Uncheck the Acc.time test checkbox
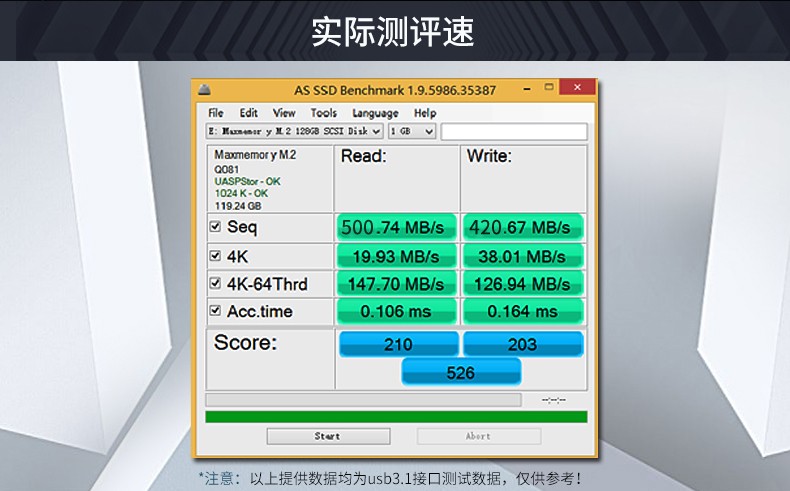This screenshot has width=790, height=491. [215, 310]
